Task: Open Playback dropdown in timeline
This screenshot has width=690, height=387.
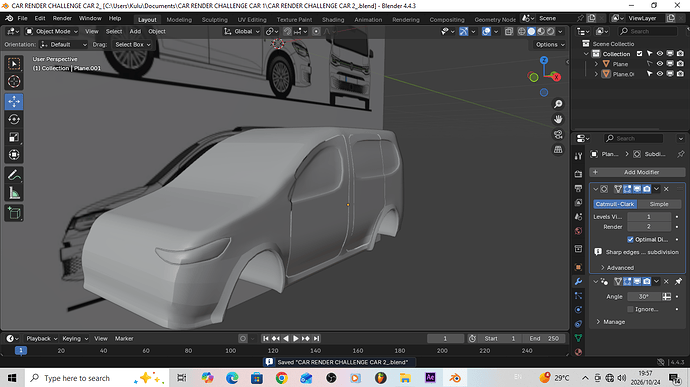Action: (42, 339)
